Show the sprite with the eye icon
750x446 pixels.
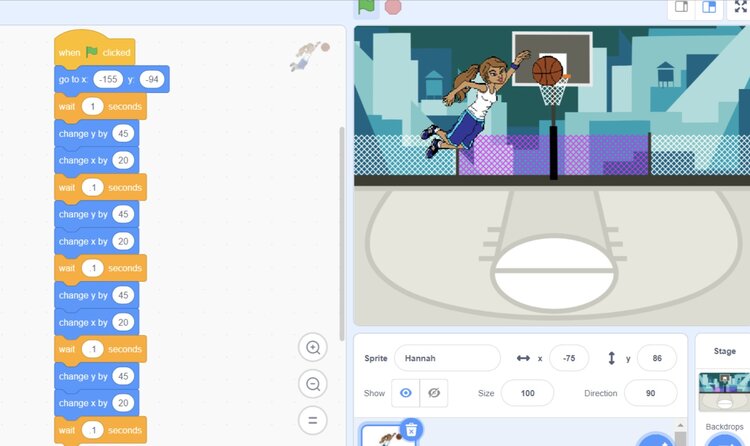[405, 393]
